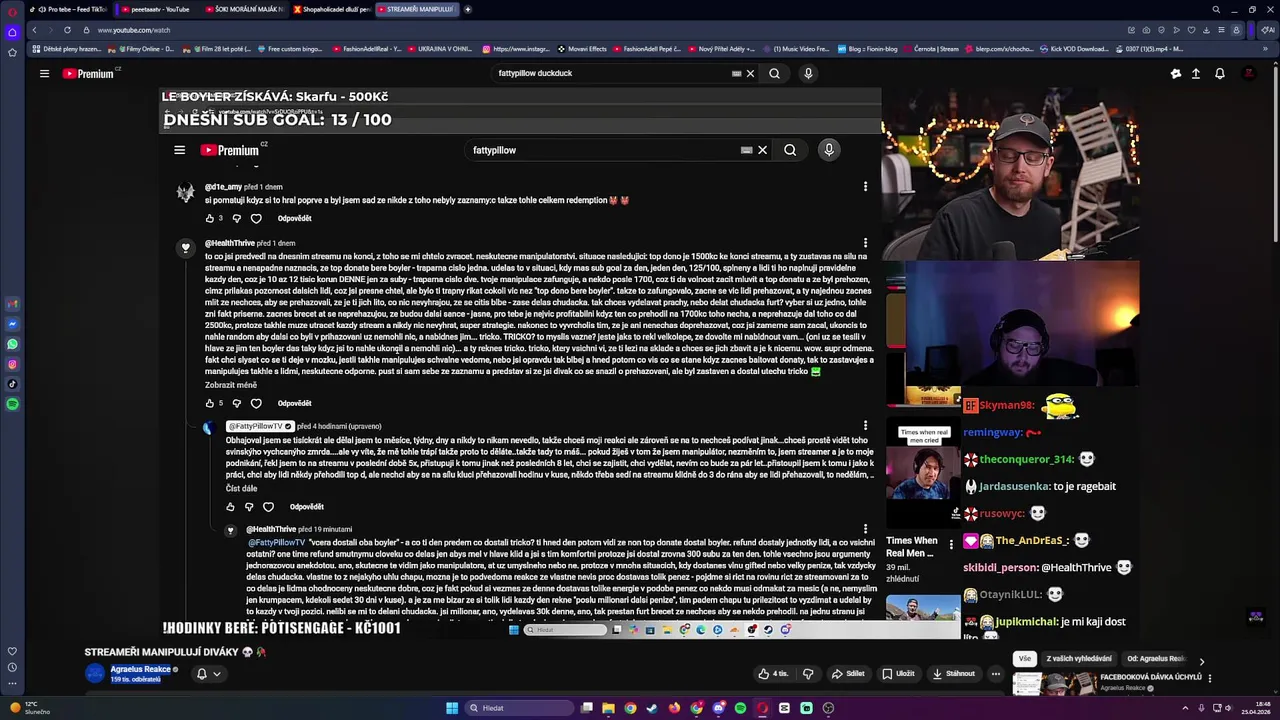Show more filter chips with right chevron
The image size is (1280, 720).
point(1202,661)
